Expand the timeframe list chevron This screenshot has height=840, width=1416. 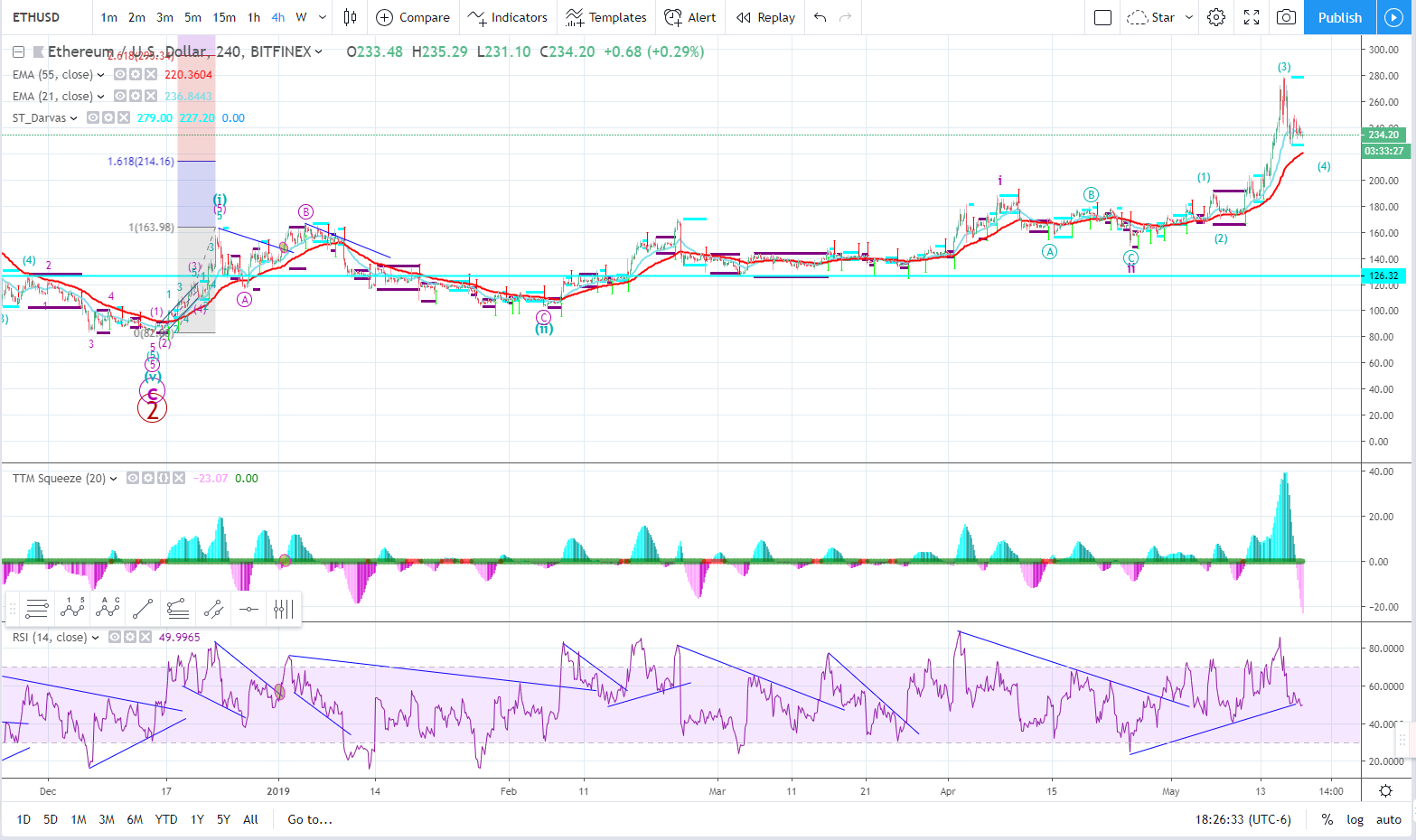click(x=323, y=17)
